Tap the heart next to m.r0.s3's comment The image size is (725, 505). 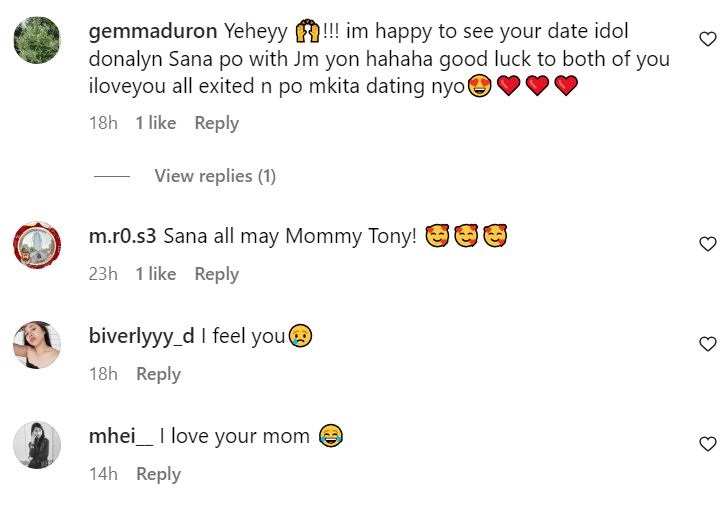coord(707,244)
